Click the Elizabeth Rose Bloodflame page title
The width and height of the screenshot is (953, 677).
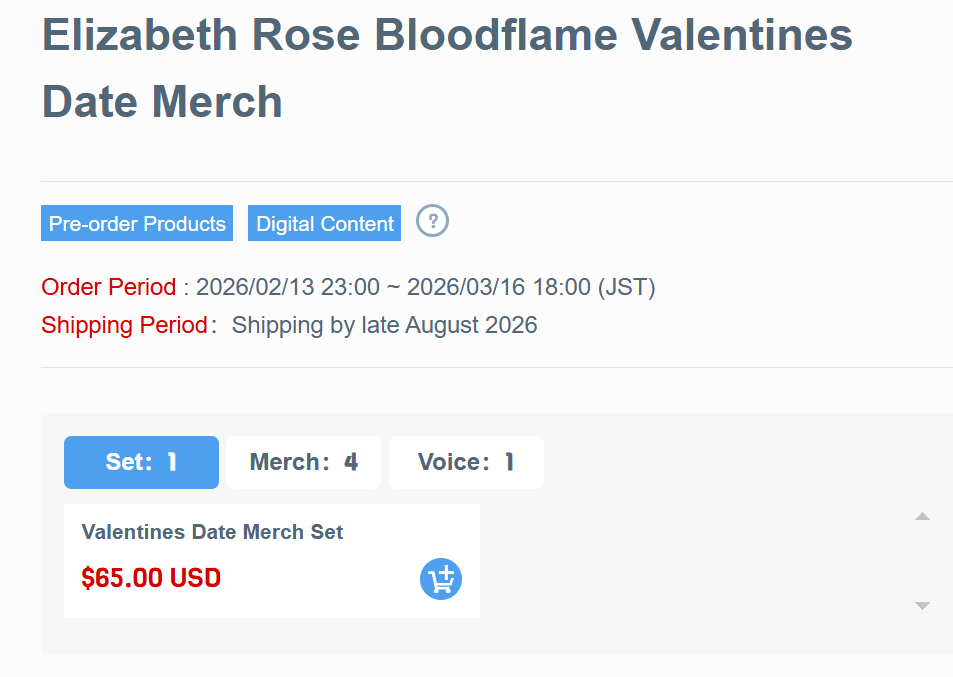pos(446,36)
